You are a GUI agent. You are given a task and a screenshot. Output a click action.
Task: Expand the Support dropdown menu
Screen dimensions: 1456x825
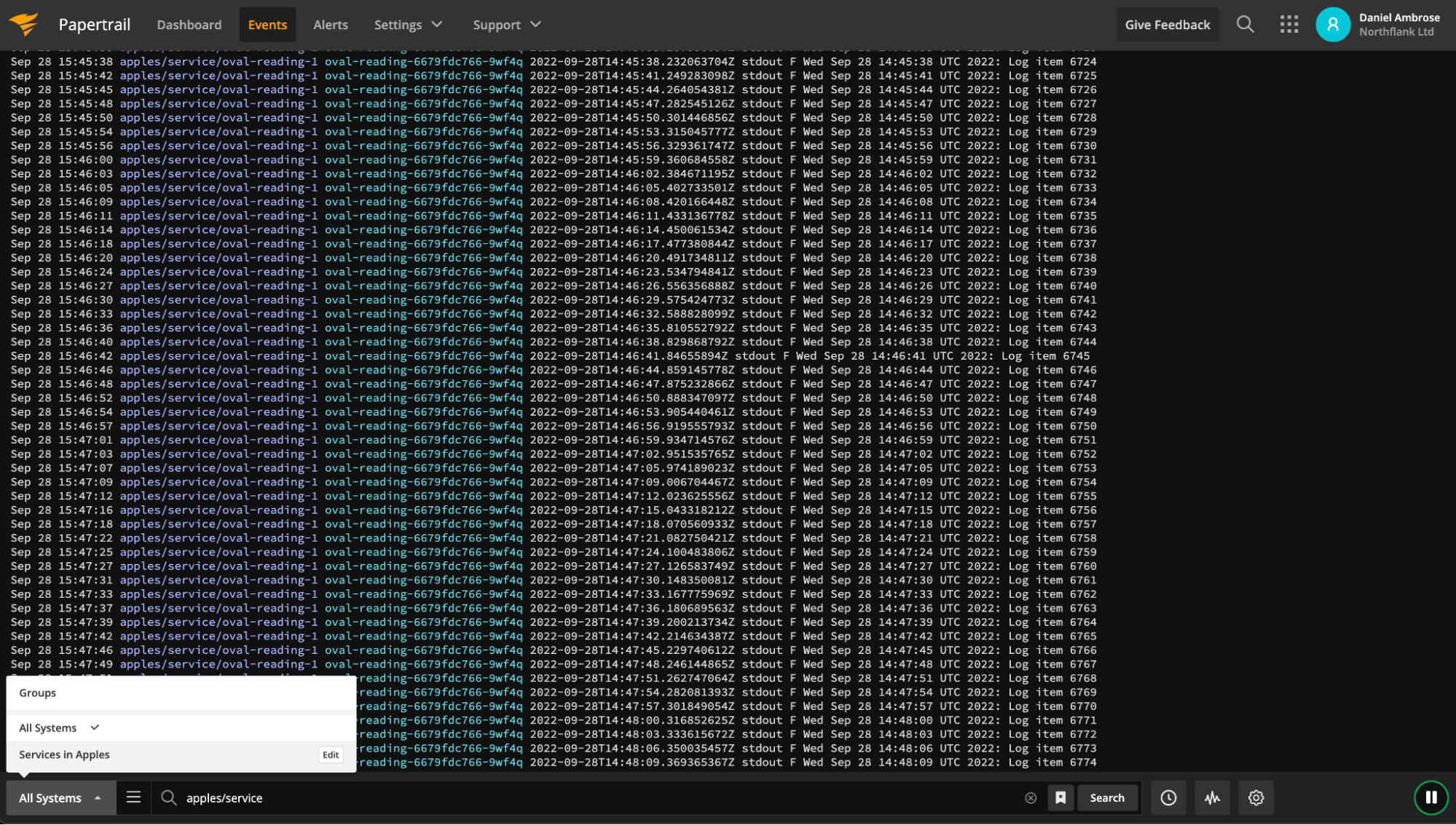(507, 25)
